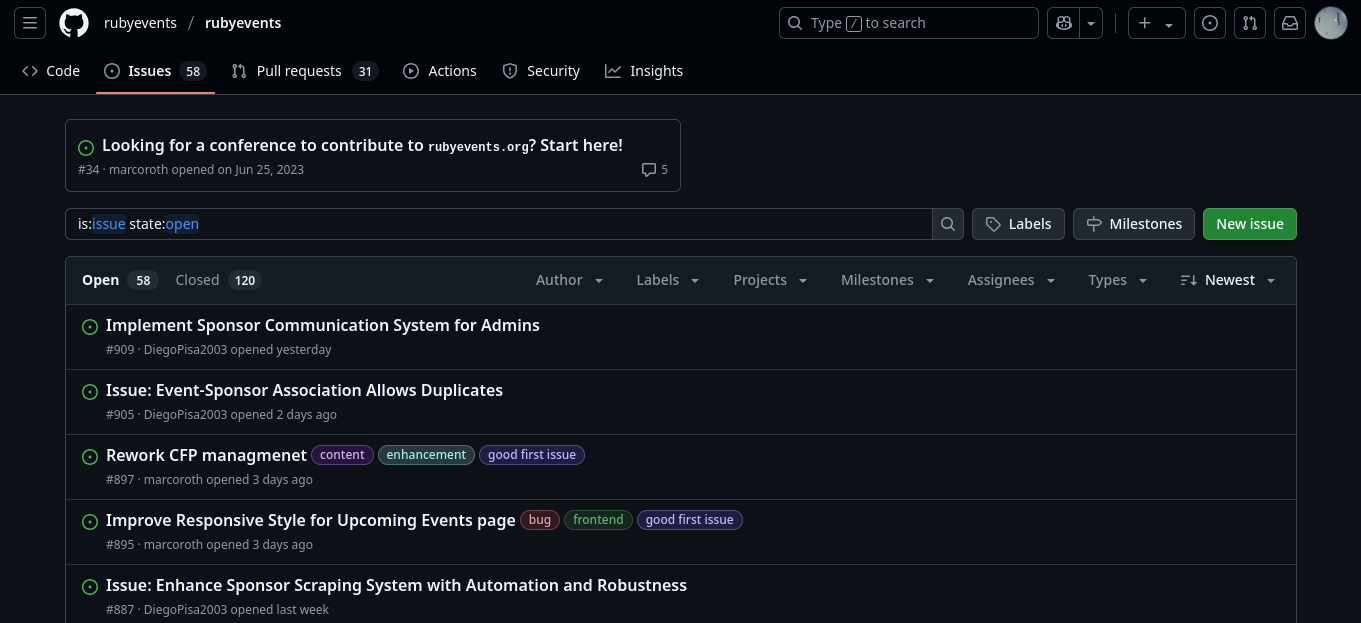Expand the Author filter dropdown
Screen dimensions: 1361x623
pos(570,280)
